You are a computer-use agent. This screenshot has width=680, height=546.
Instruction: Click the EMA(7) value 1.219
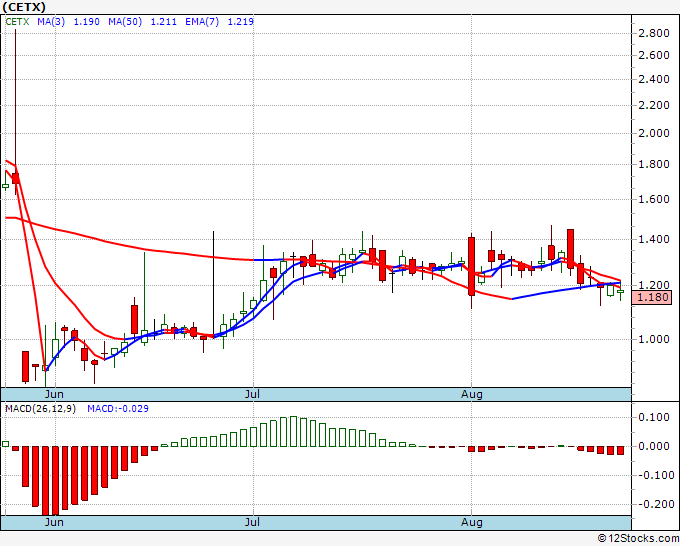(x=241, y=22)
